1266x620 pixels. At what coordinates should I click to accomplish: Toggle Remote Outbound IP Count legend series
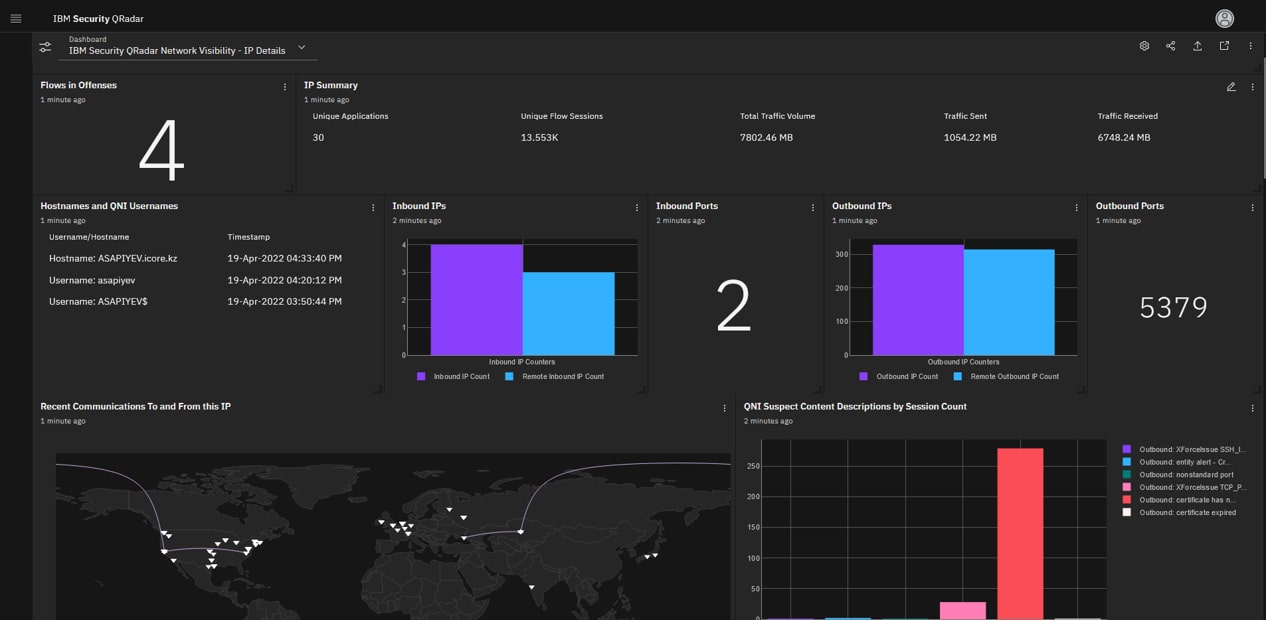point(1007,377)
